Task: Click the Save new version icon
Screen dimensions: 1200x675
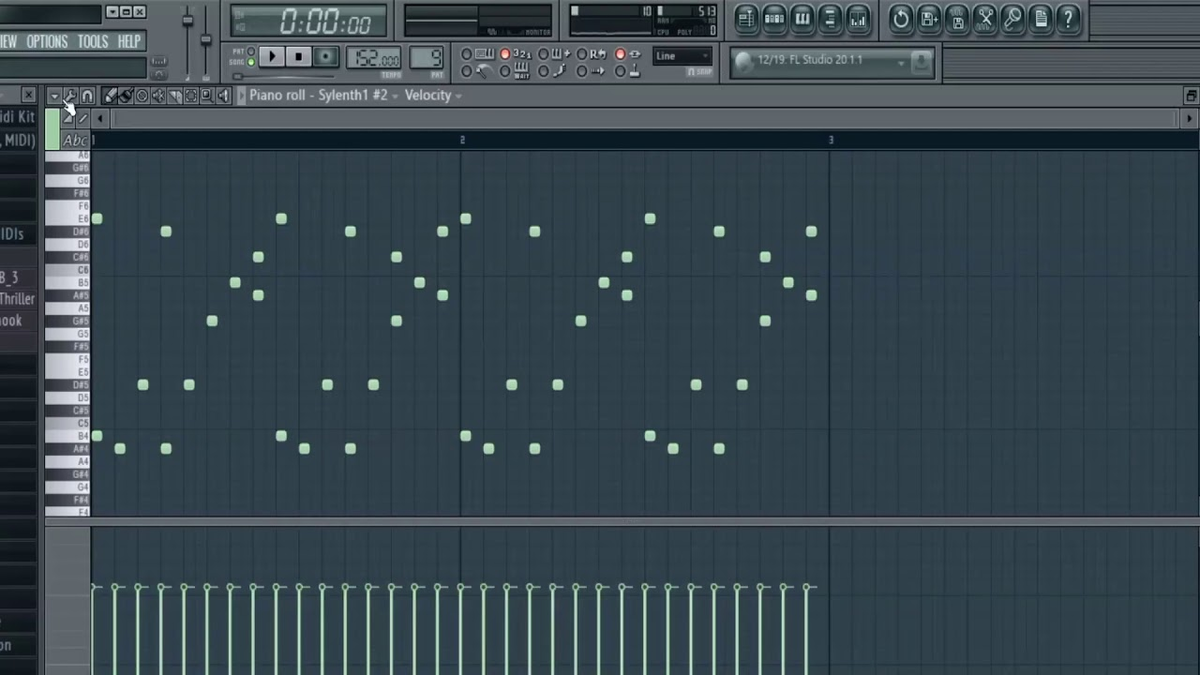Action: [x=929, y=18]
